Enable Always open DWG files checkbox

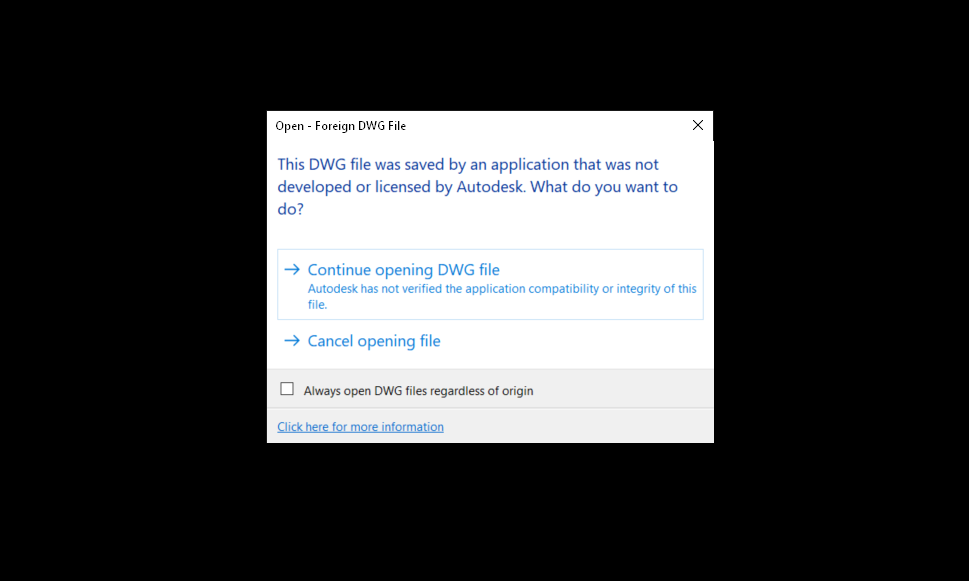tap(287, 389)
